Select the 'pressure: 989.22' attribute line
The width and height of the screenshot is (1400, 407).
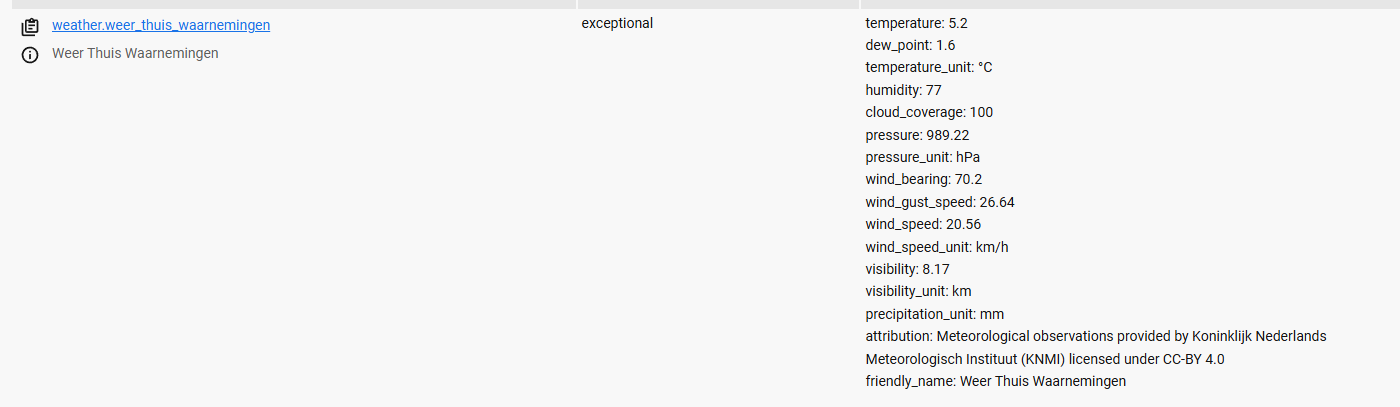917,135
